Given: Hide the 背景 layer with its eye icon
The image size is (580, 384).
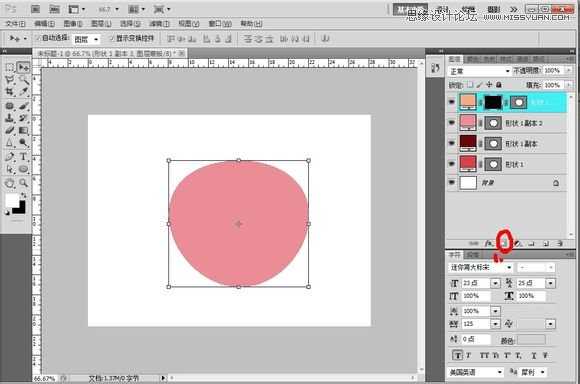Looking at the screenshot, I should 451,182.
